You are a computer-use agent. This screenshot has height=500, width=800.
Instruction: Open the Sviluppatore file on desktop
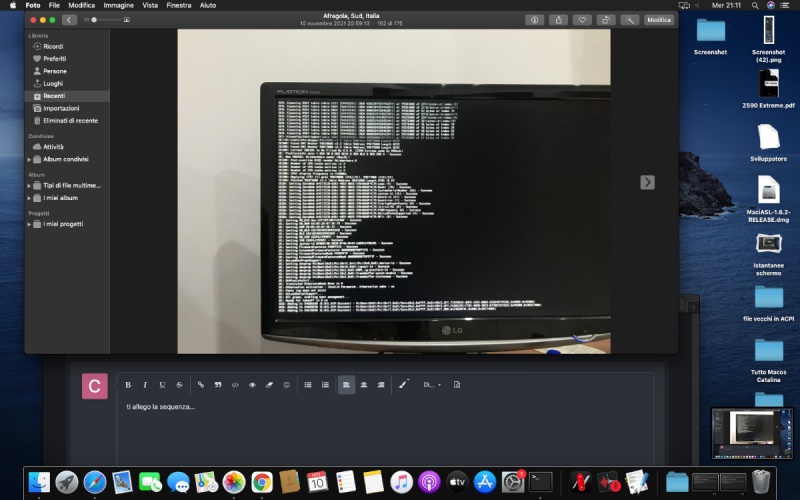[768, 143]
